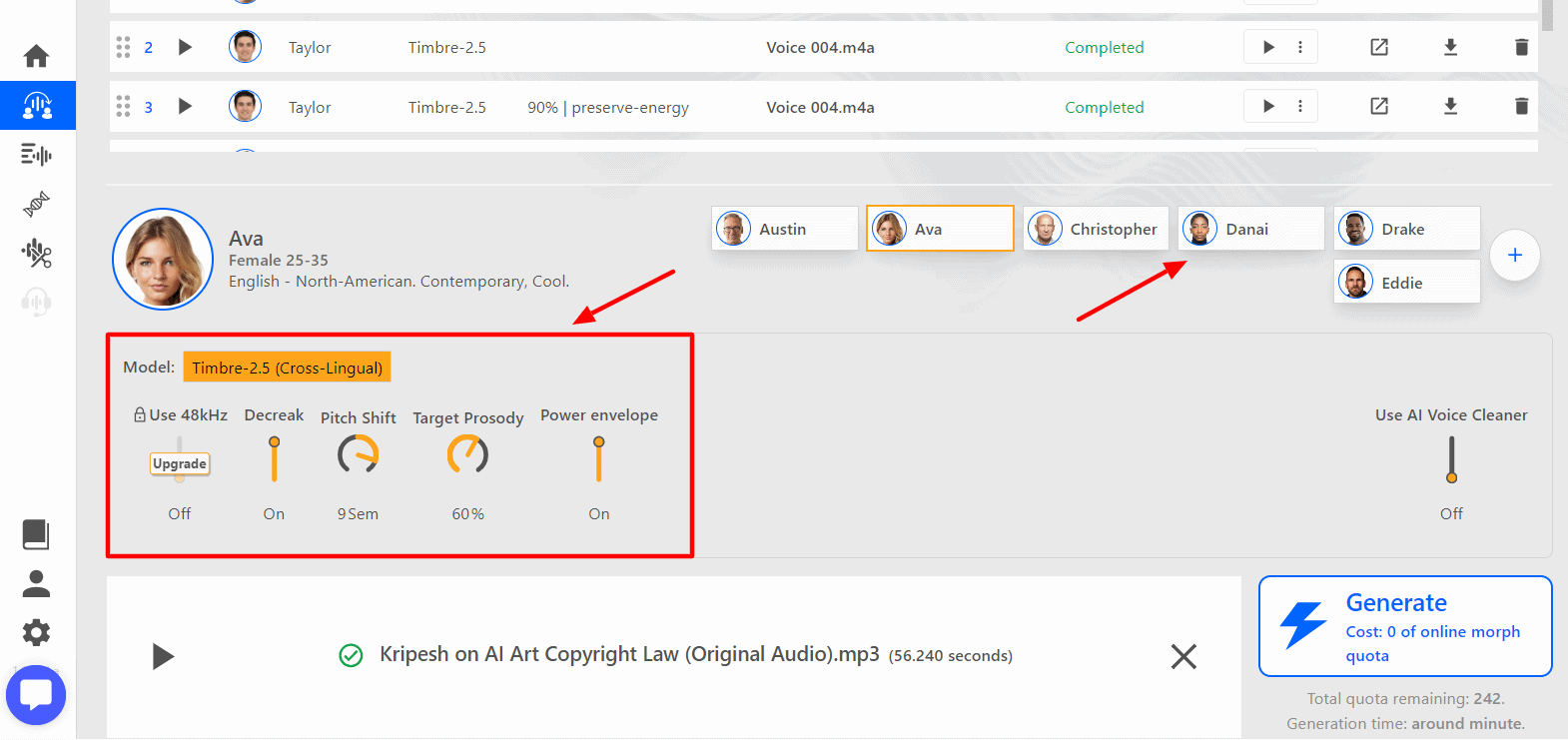Open the settings gear in sidebar

click(37, 632)
